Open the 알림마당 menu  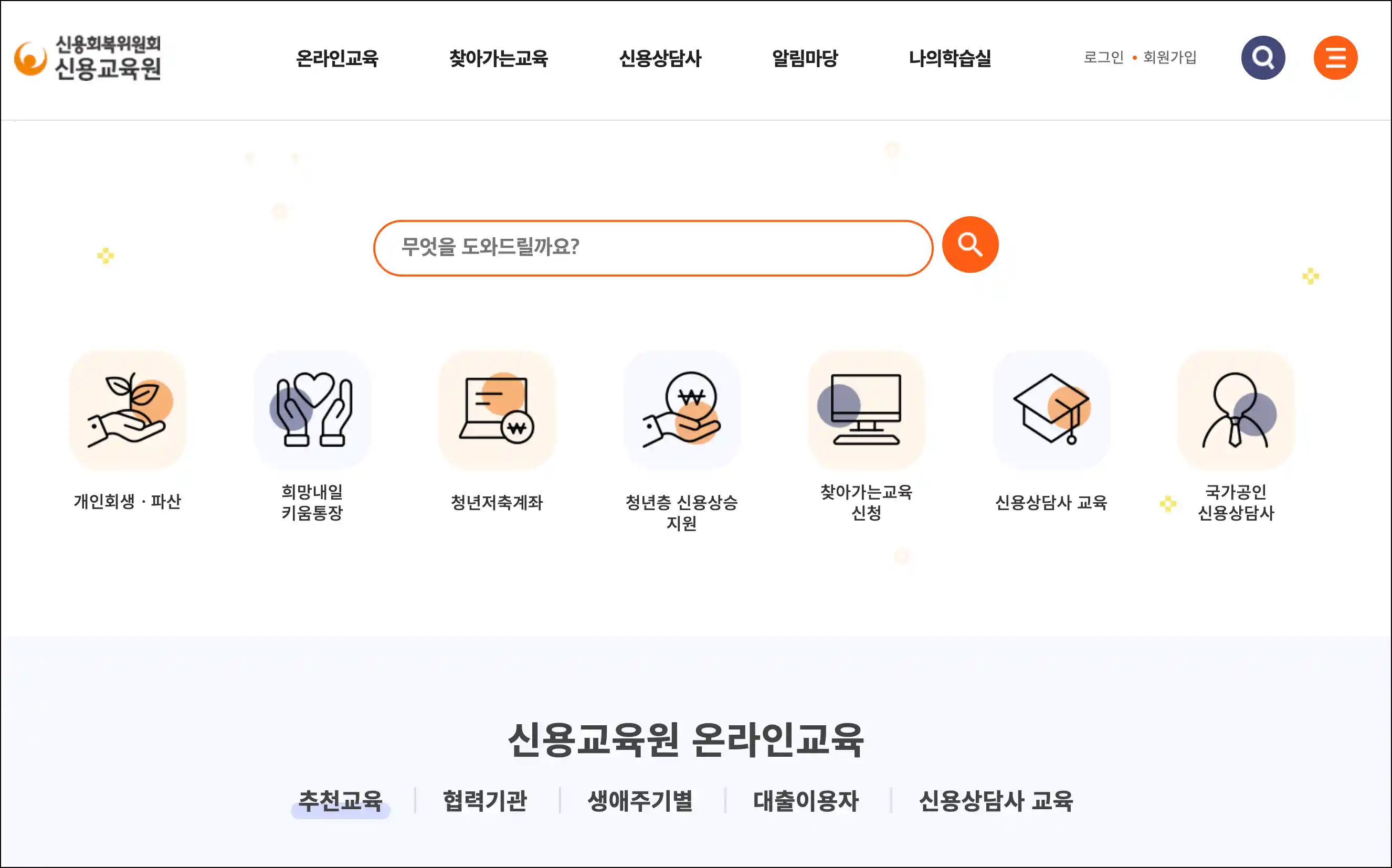coord(805,58)
